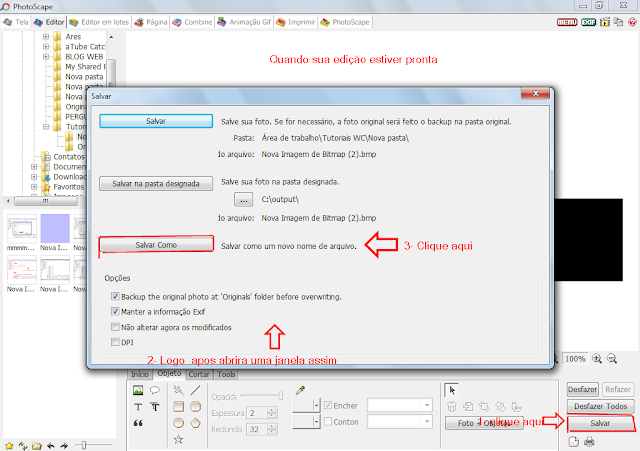Open the upper color swatch picker
This screenshot has width=640, height=451.
[306, 405]
